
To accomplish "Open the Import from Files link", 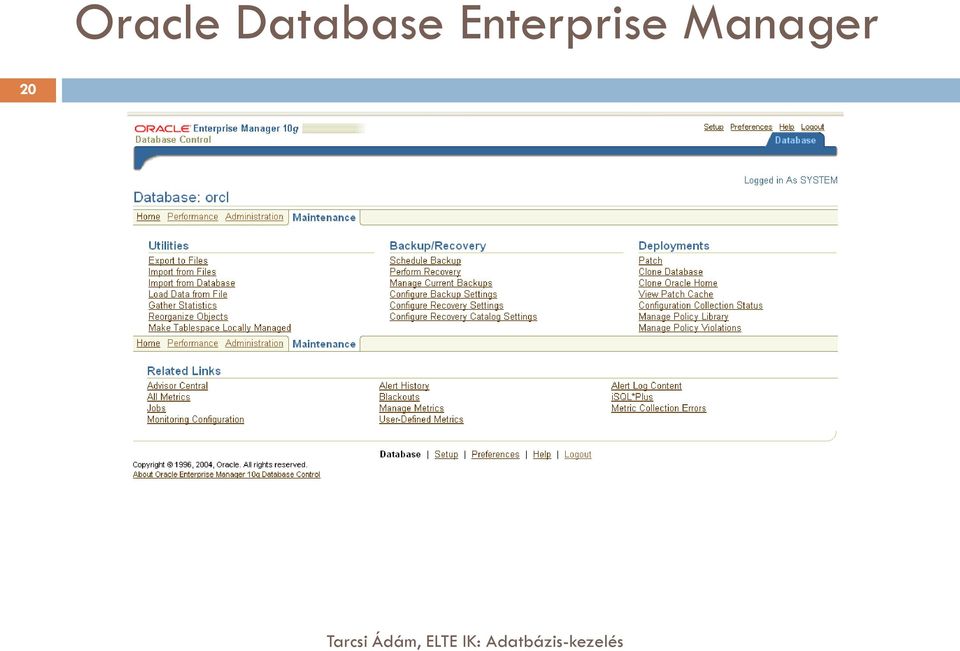I will [x=182, y=271].
